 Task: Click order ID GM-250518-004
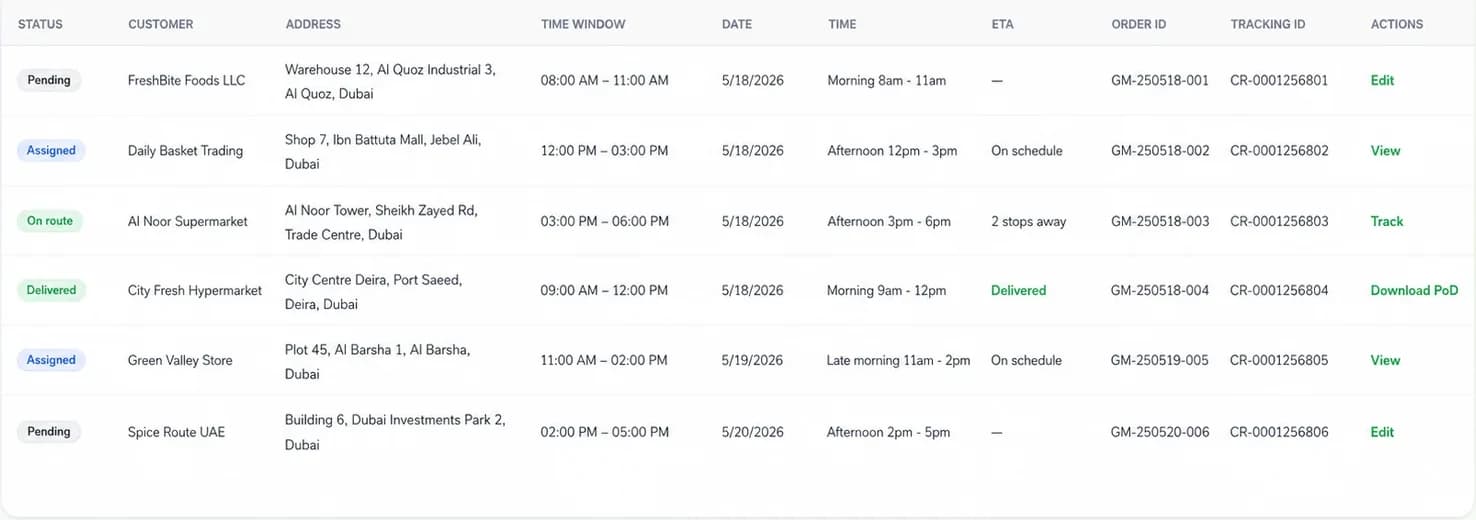[1160, 291]
